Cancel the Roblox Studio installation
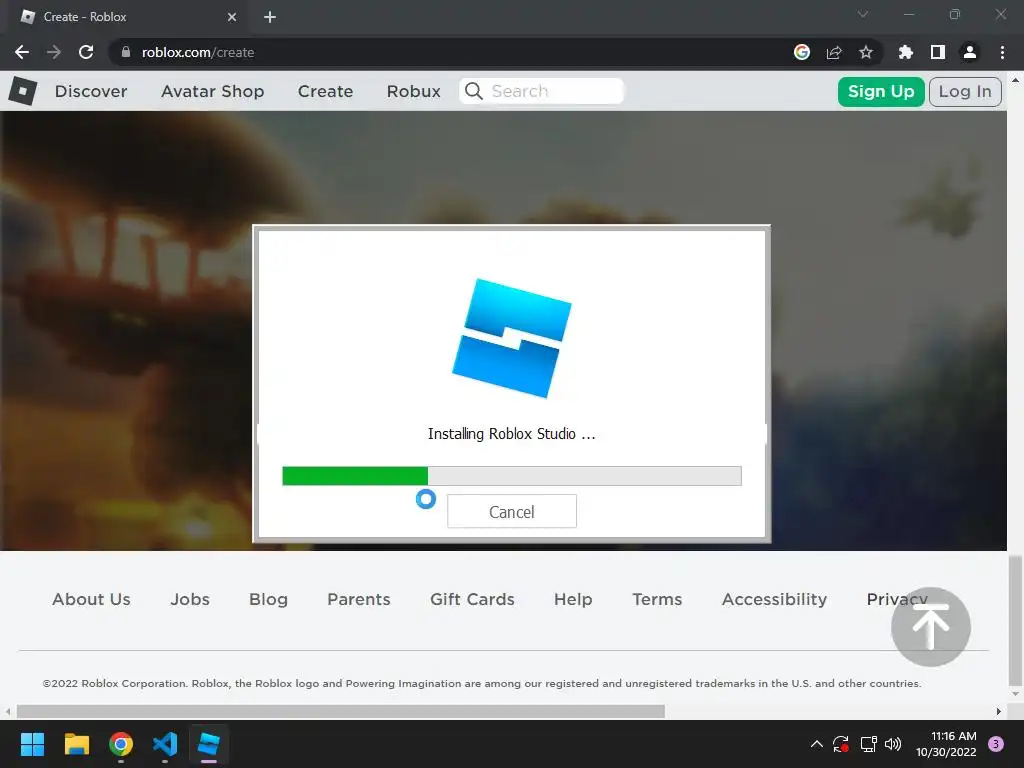Viewport: 1024px width, 768px height. [x=511, y=511]
